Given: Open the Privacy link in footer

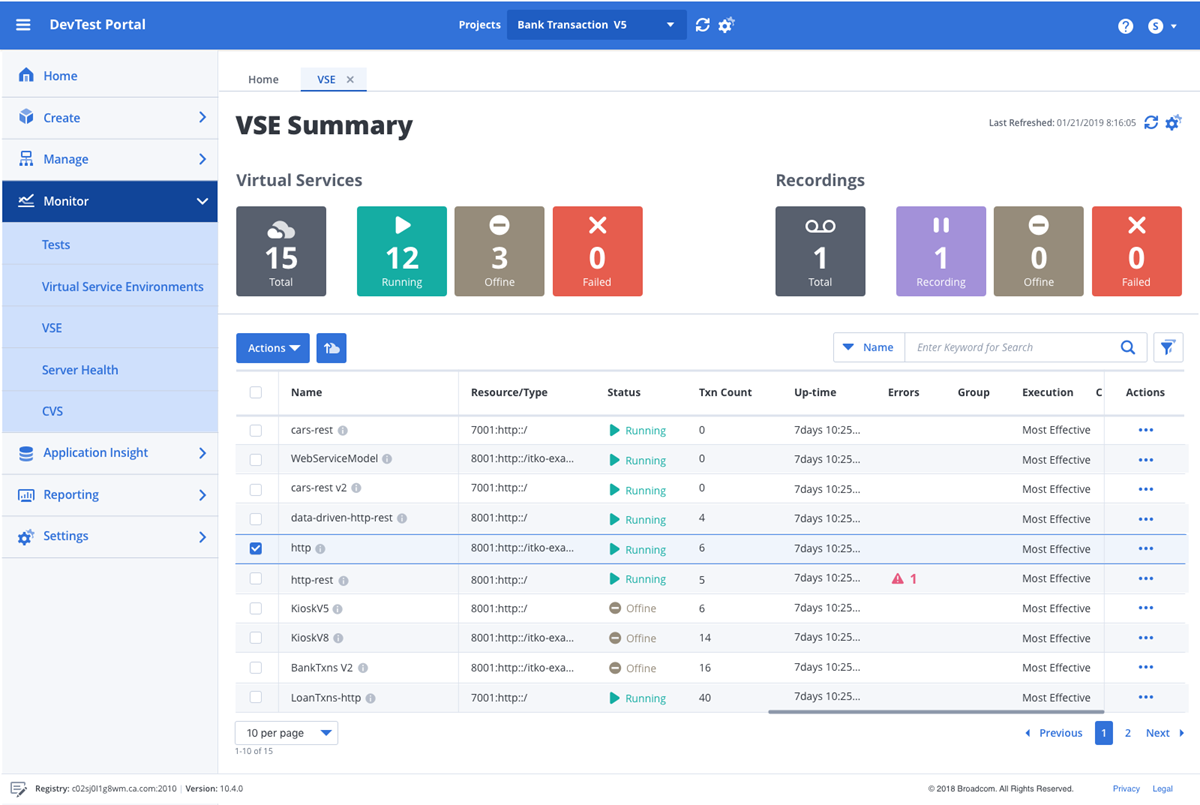Looking at the screenshot, I should coord(1126,789).
